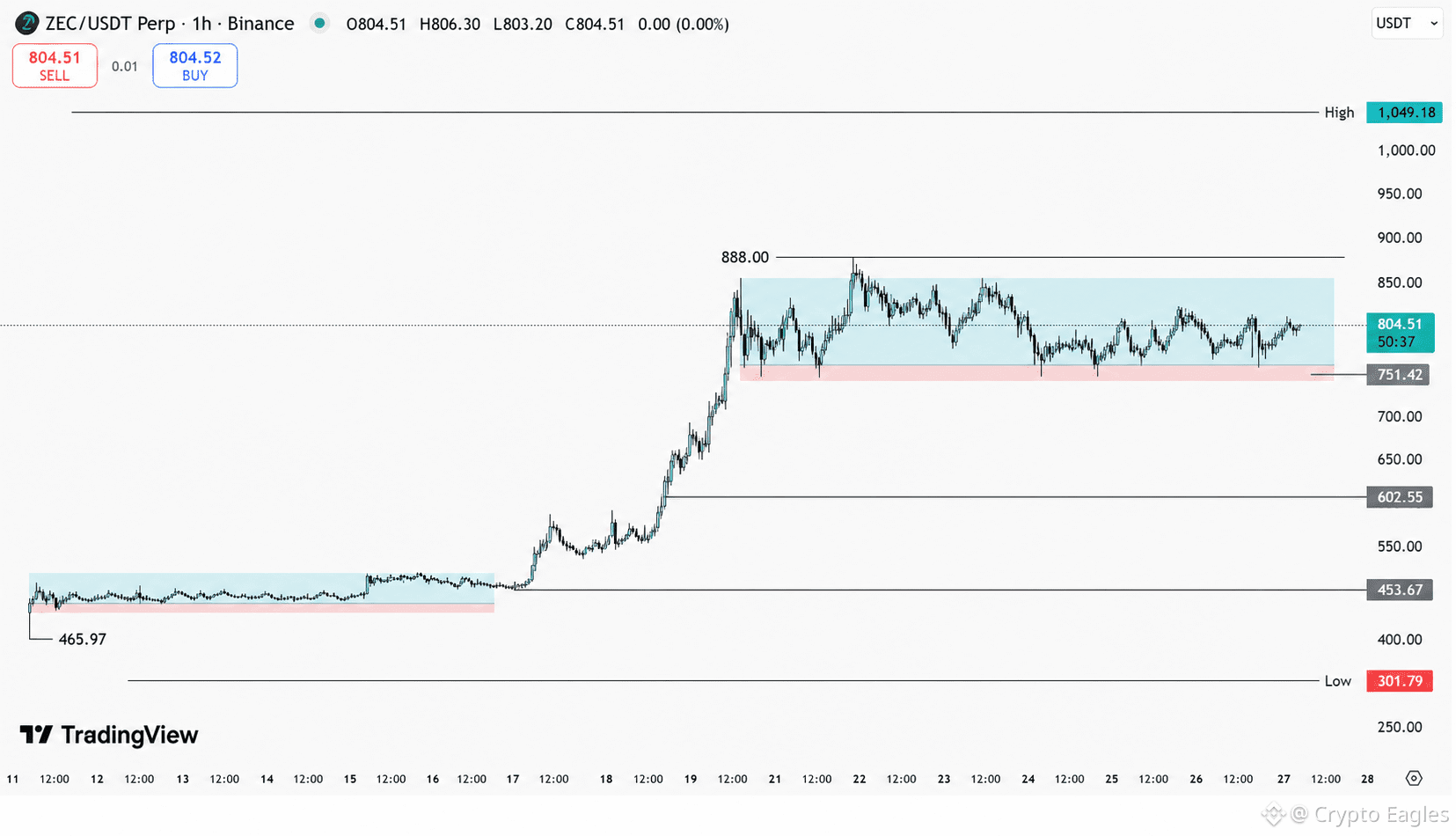Viewport: 1456px width, 836px height.
Task: Click the ZEC coin logo icon
Action: 26,24
